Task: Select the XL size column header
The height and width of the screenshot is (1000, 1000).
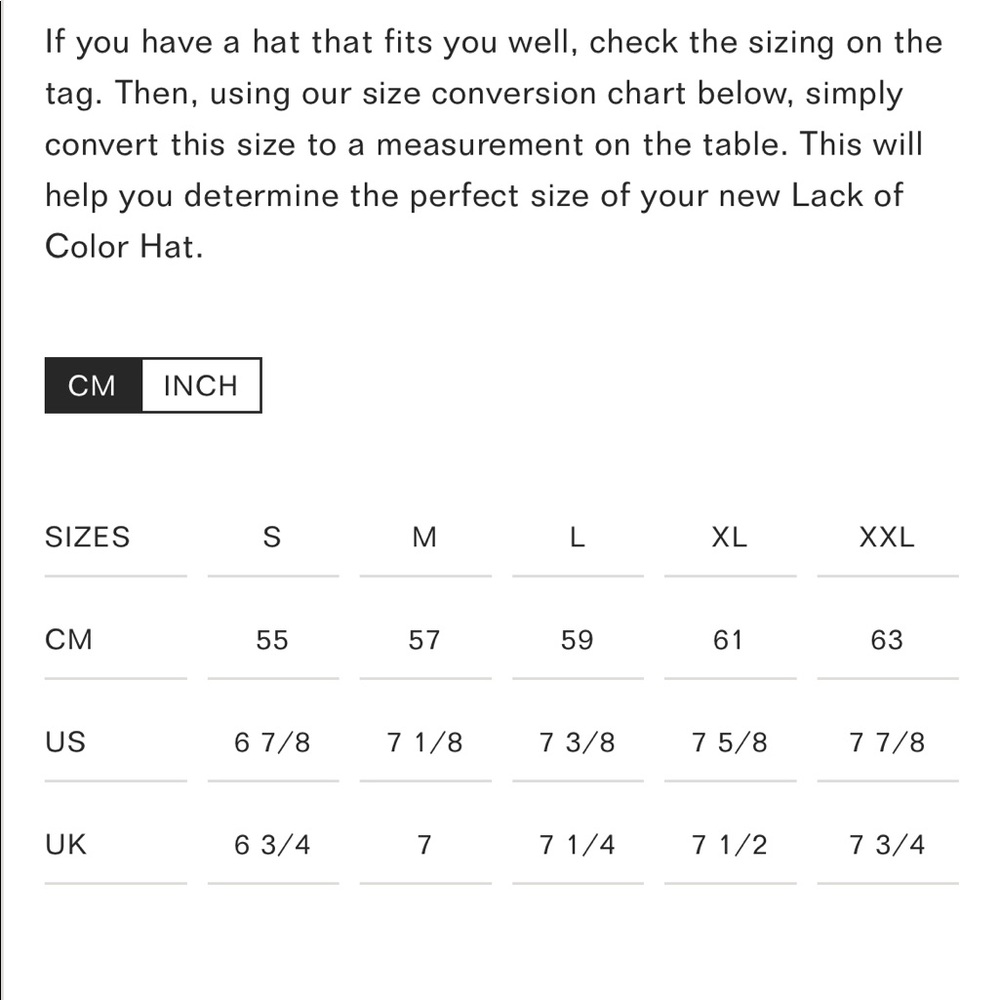Action: (730, 537)
